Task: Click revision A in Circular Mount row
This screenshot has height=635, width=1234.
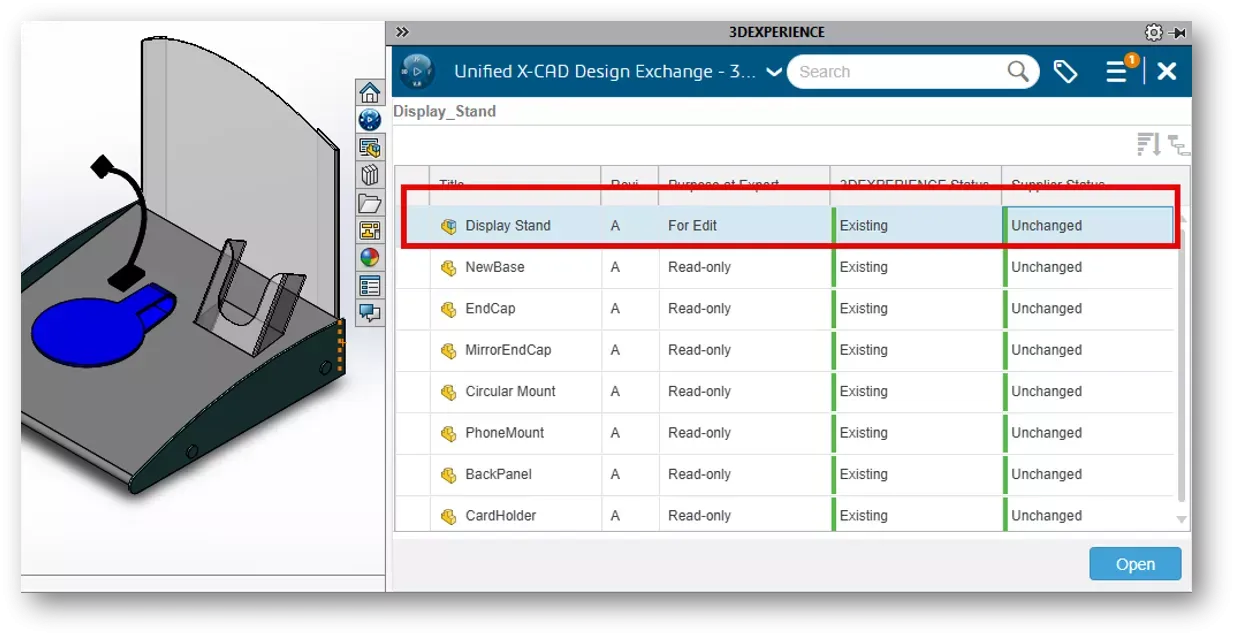Action: [x=615, y=392]
